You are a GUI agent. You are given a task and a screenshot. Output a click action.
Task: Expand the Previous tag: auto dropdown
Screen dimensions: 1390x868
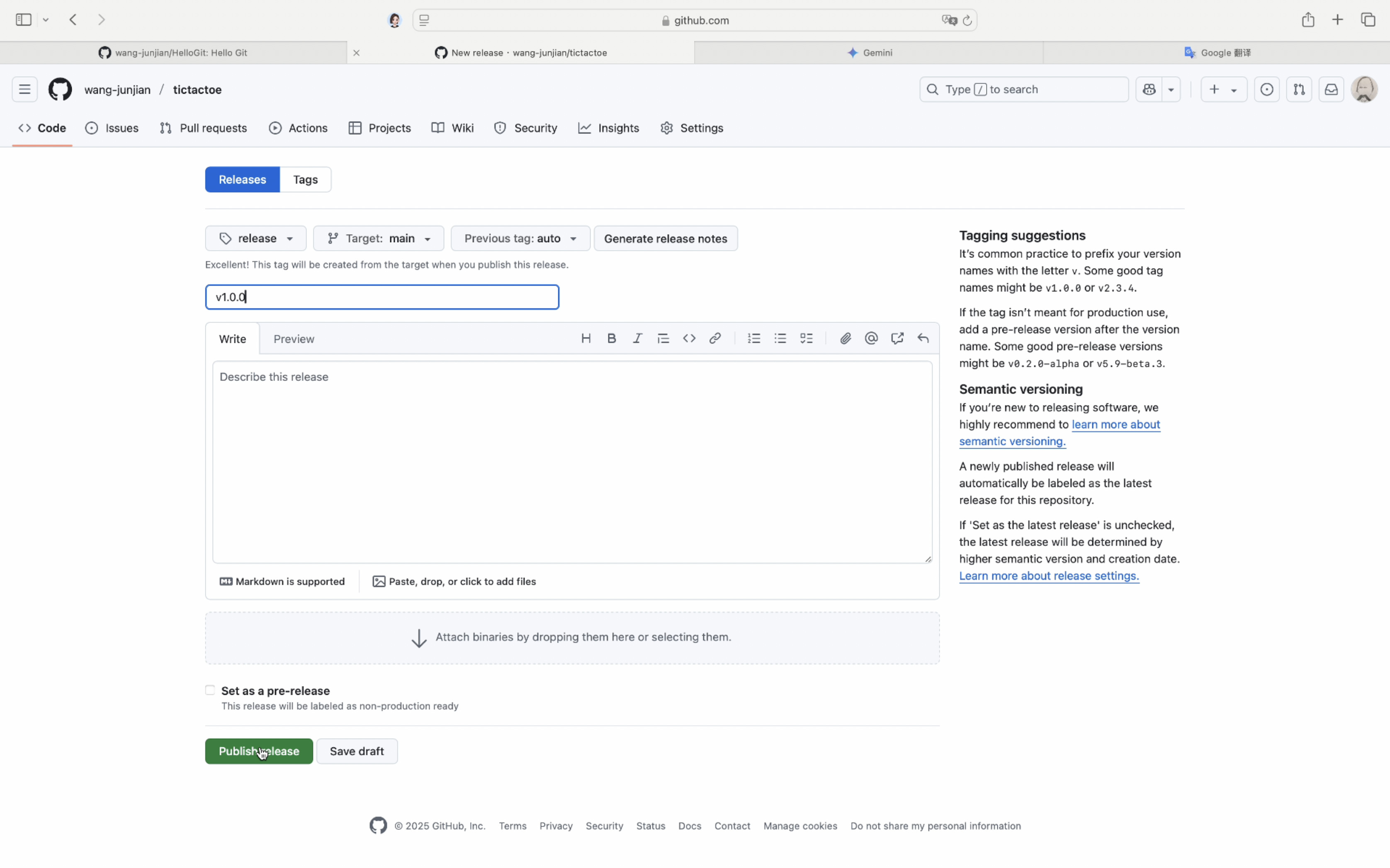pos(520,238)
